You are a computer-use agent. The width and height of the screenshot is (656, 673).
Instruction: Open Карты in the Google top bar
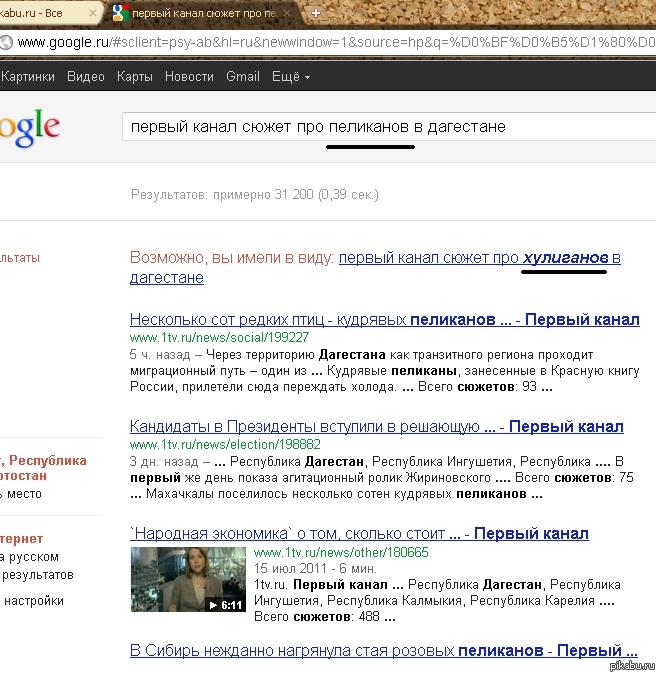(135, 76)
